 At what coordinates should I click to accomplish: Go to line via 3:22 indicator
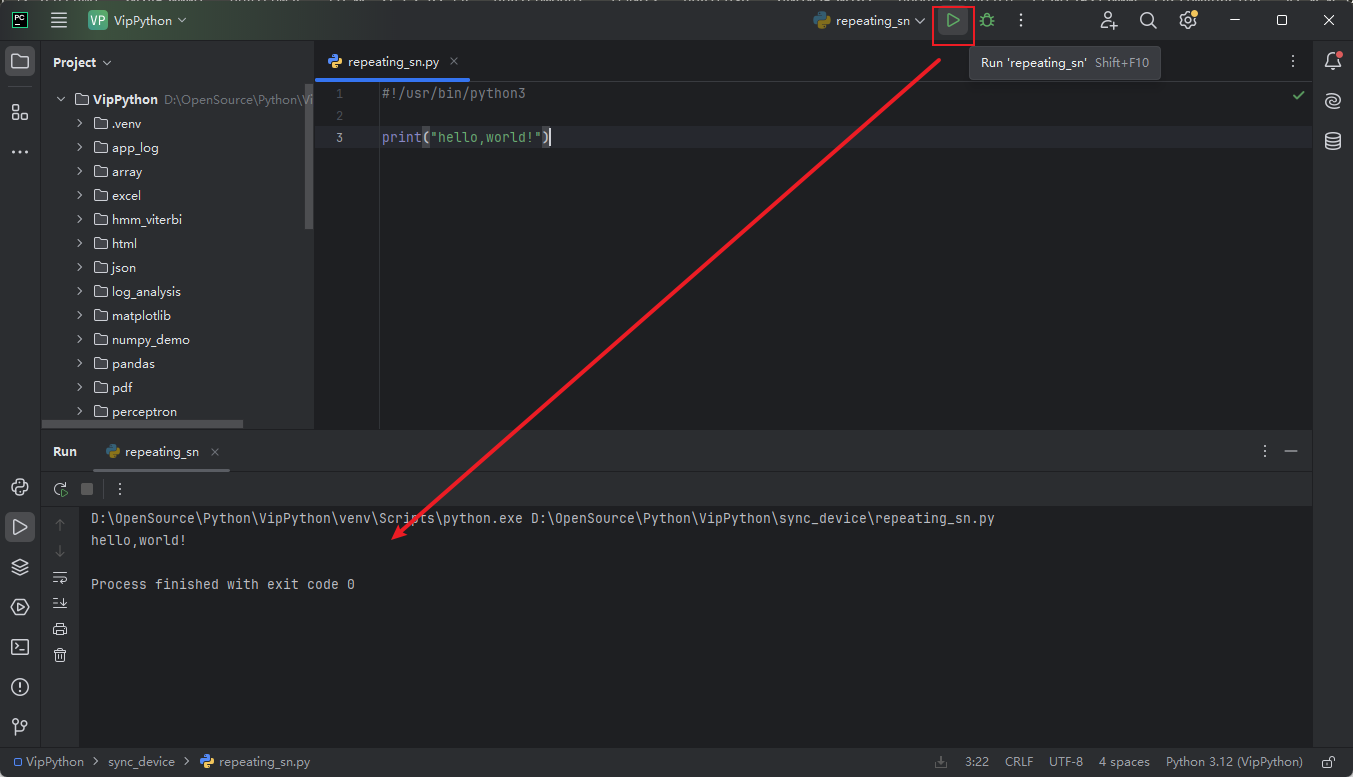pyautogui.click(x=977, y=762)
